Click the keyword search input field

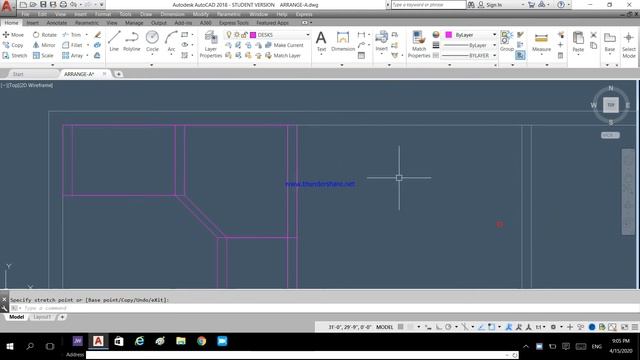point(428,5)
